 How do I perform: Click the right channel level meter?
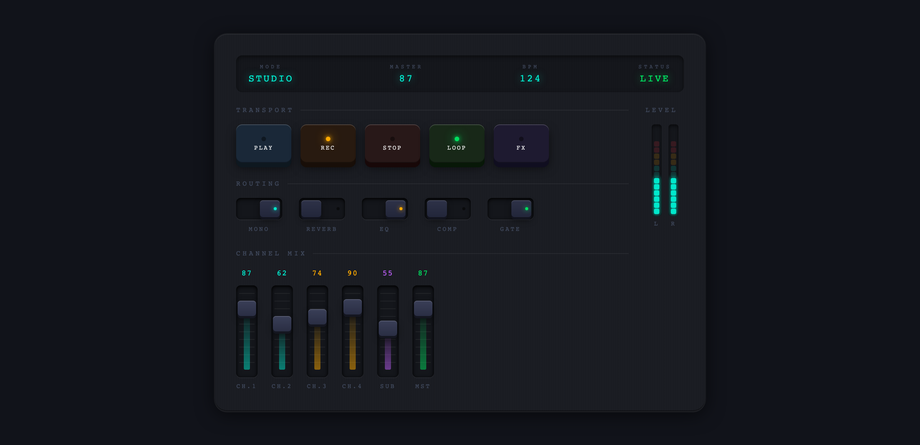(673, 170)
